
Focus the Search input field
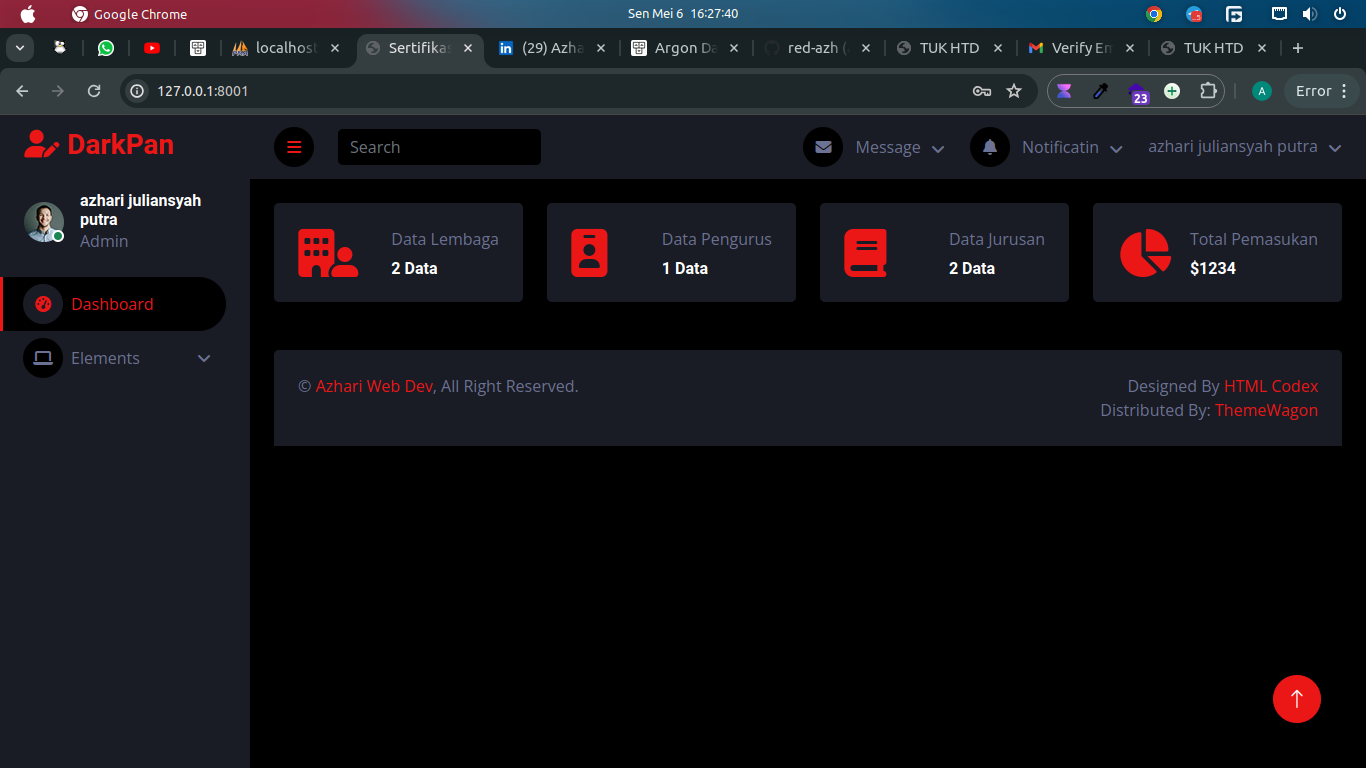click(x=439, y=147)
